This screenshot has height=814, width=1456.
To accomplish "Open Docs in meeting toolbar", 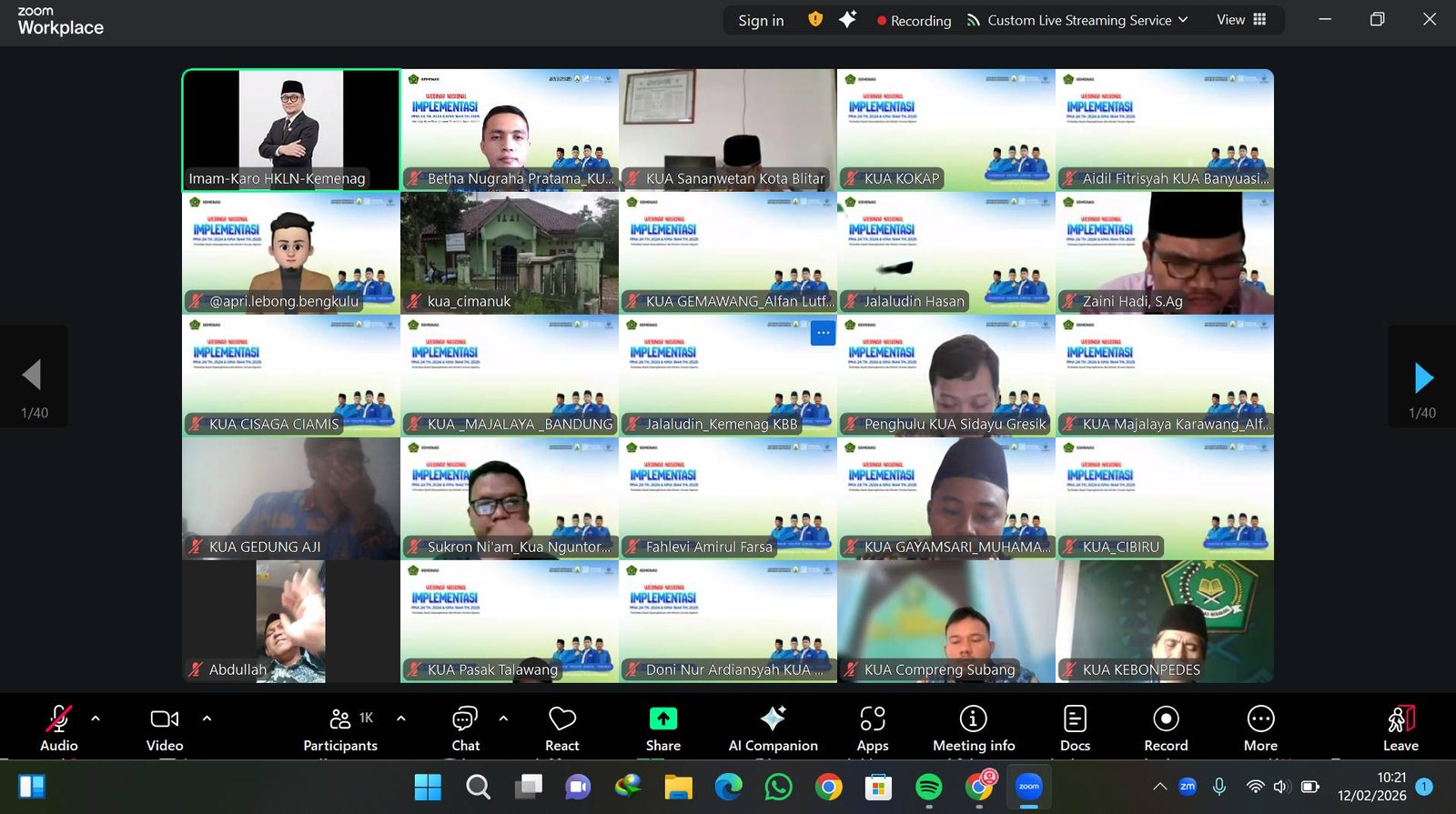I will point(1075,729).
